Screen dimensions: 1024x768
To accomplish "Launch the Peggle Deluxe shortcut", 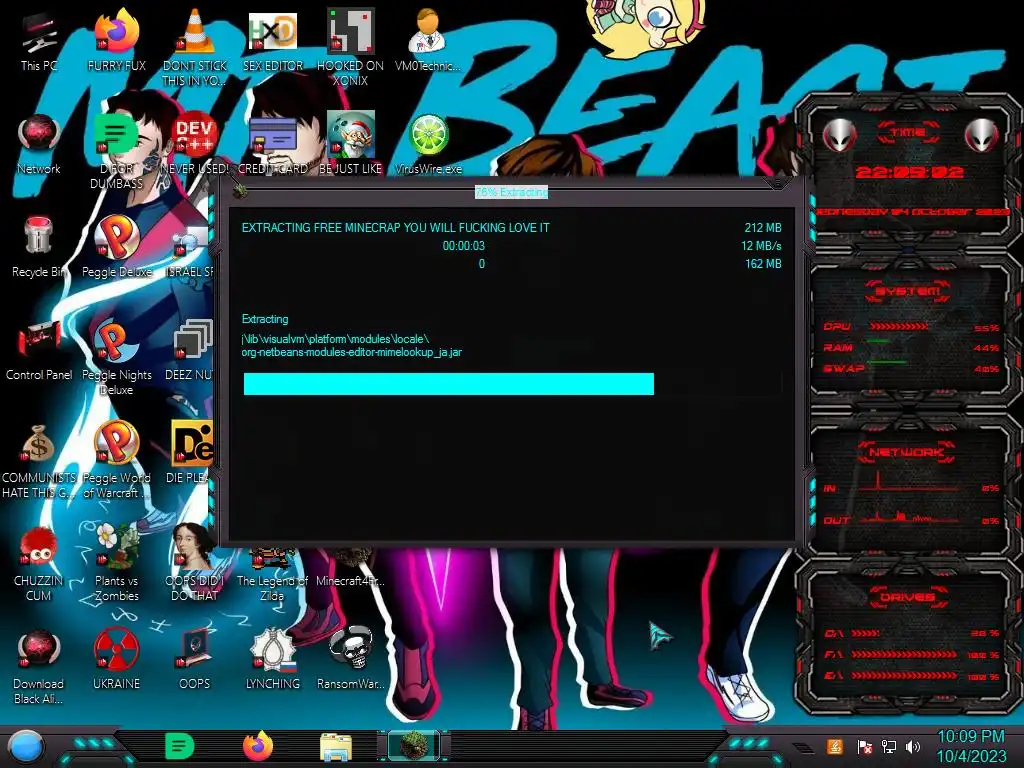I will 116,238.
